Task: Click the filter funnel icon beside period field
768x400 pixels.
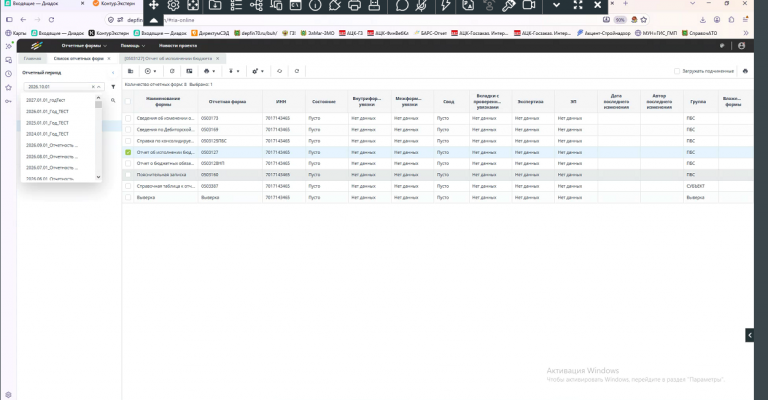Action: [113, 87]
